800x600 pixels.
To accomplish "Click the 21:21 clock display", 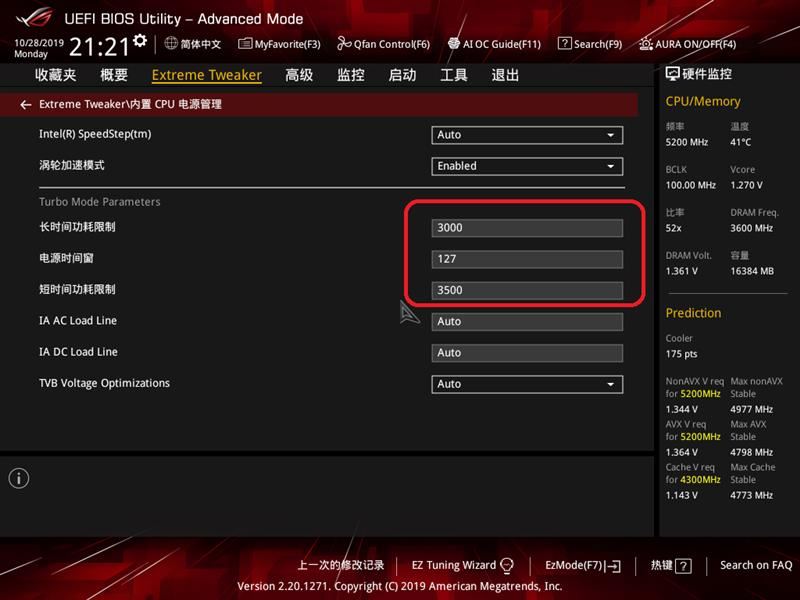I will 99,47.
